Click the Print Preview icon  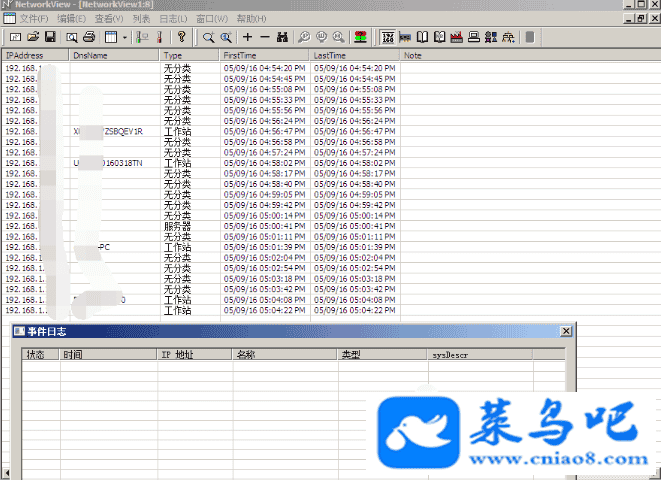point(73,37)
